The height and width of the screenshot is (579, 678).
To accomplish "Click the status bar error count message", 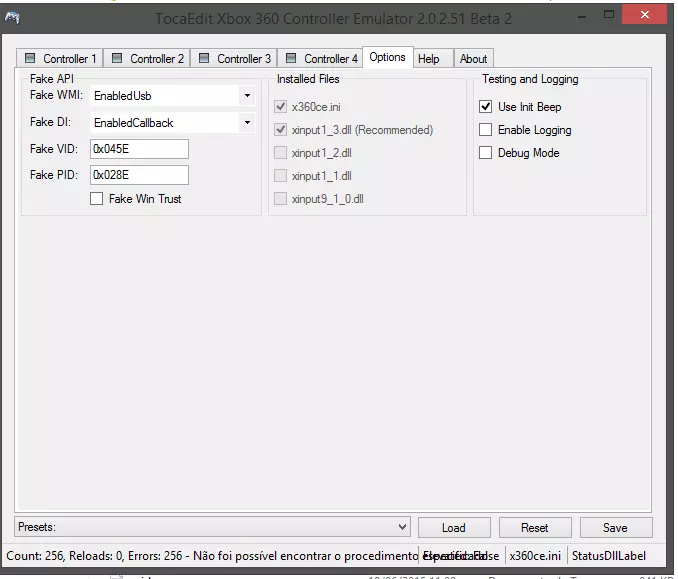I will click(212, 556).
